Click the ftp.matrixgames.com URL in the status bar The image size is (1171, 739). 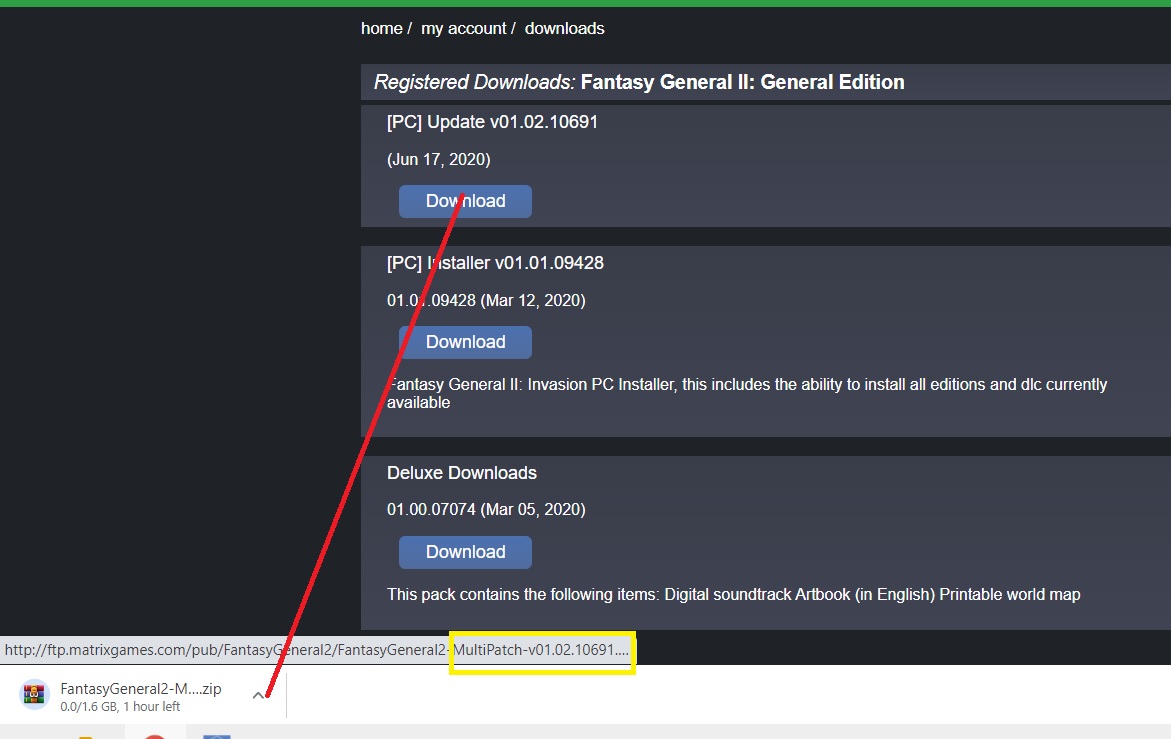[317, 649]
